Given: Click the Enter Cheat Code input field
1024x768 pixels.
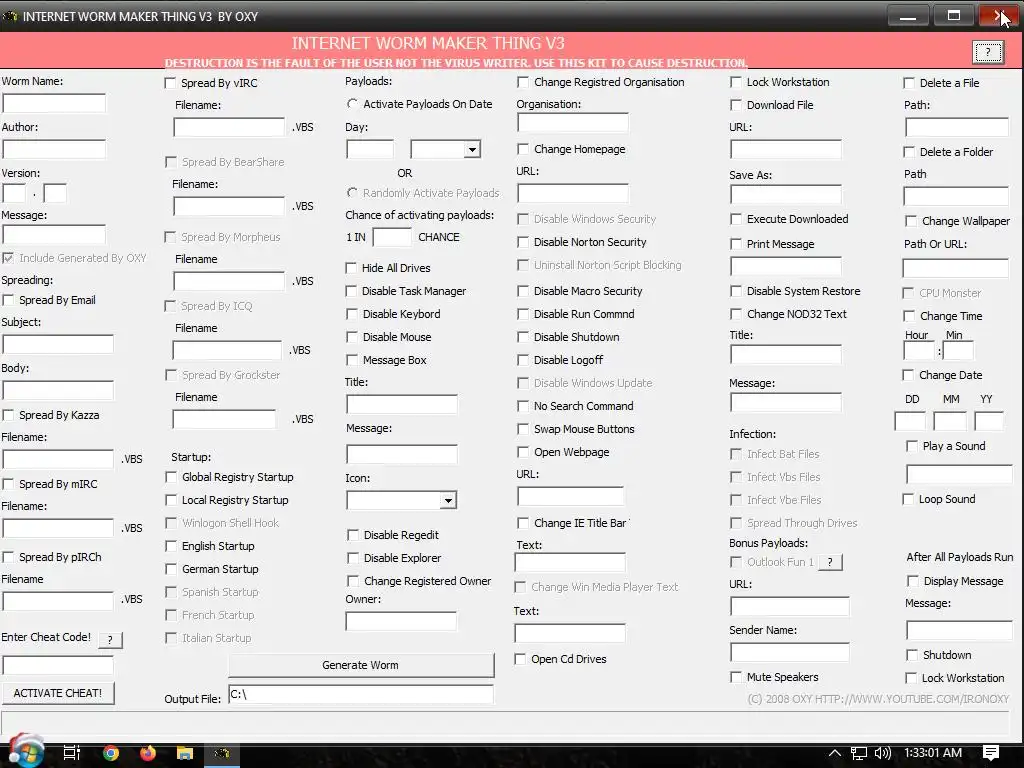Looking at the screenshot, I should point(58,665).
